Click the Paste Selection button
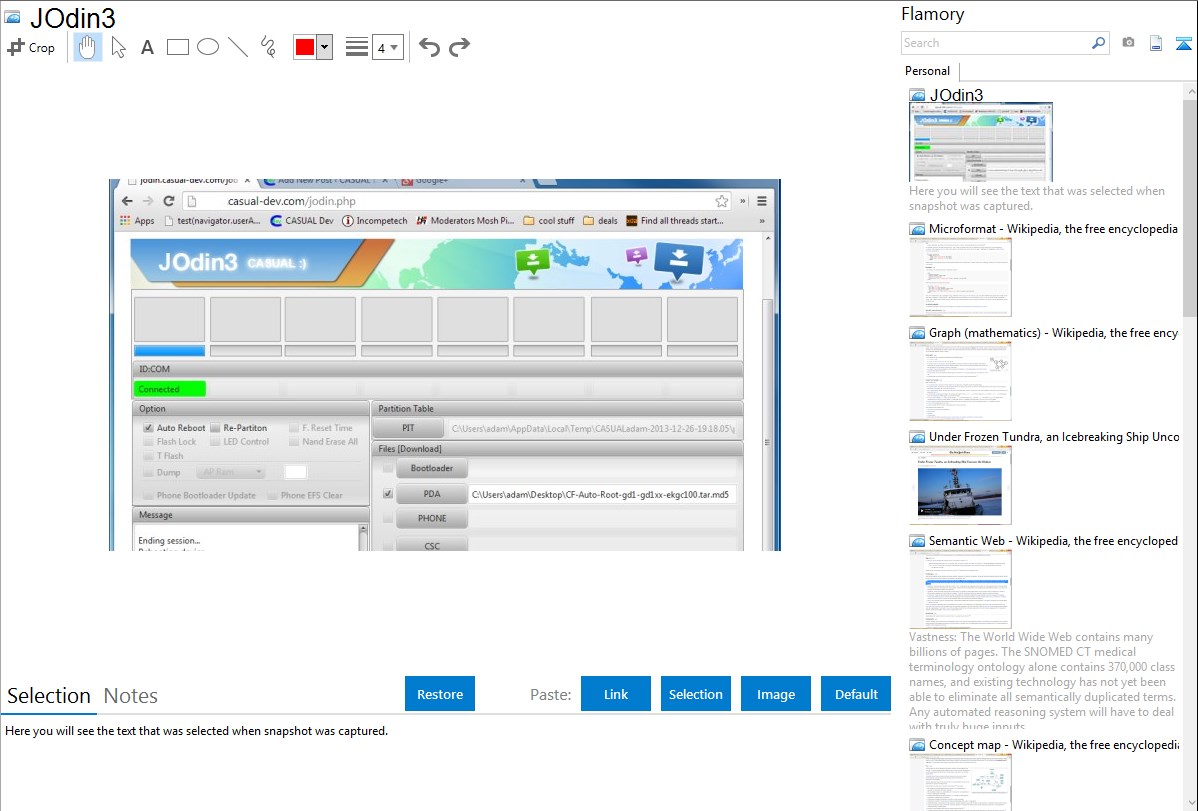This screenshot has width=1198, height=811. 696,694
